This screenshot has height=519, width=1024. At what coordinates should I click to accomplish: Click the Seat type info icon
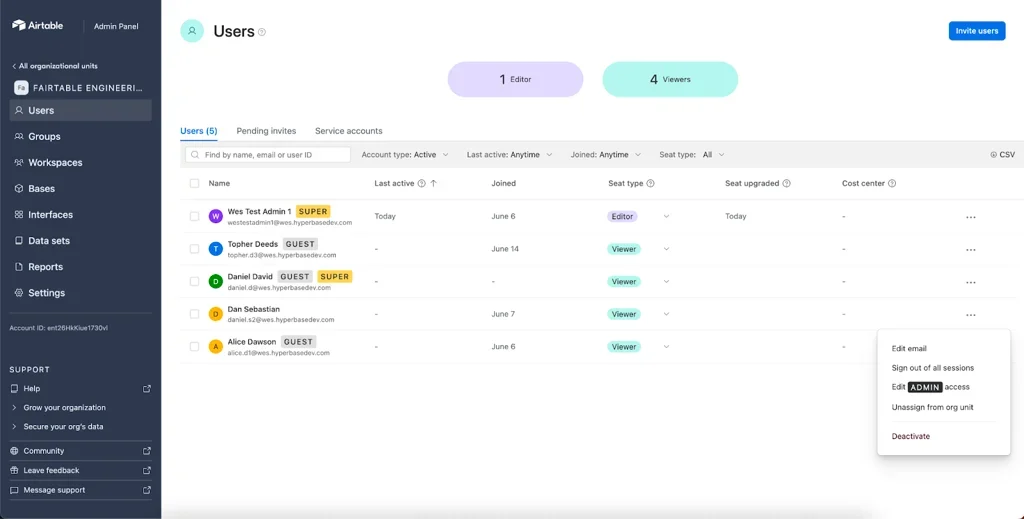(650, 183)
